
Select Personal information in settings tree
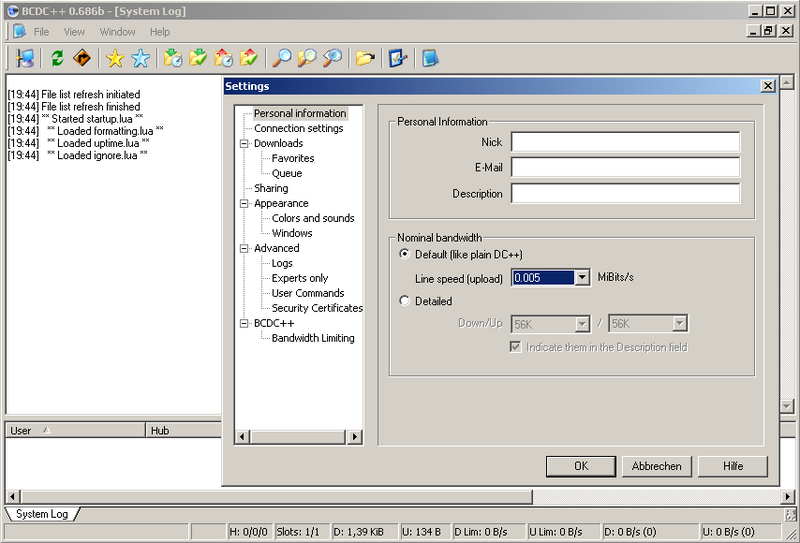click(x=300, y=113)
